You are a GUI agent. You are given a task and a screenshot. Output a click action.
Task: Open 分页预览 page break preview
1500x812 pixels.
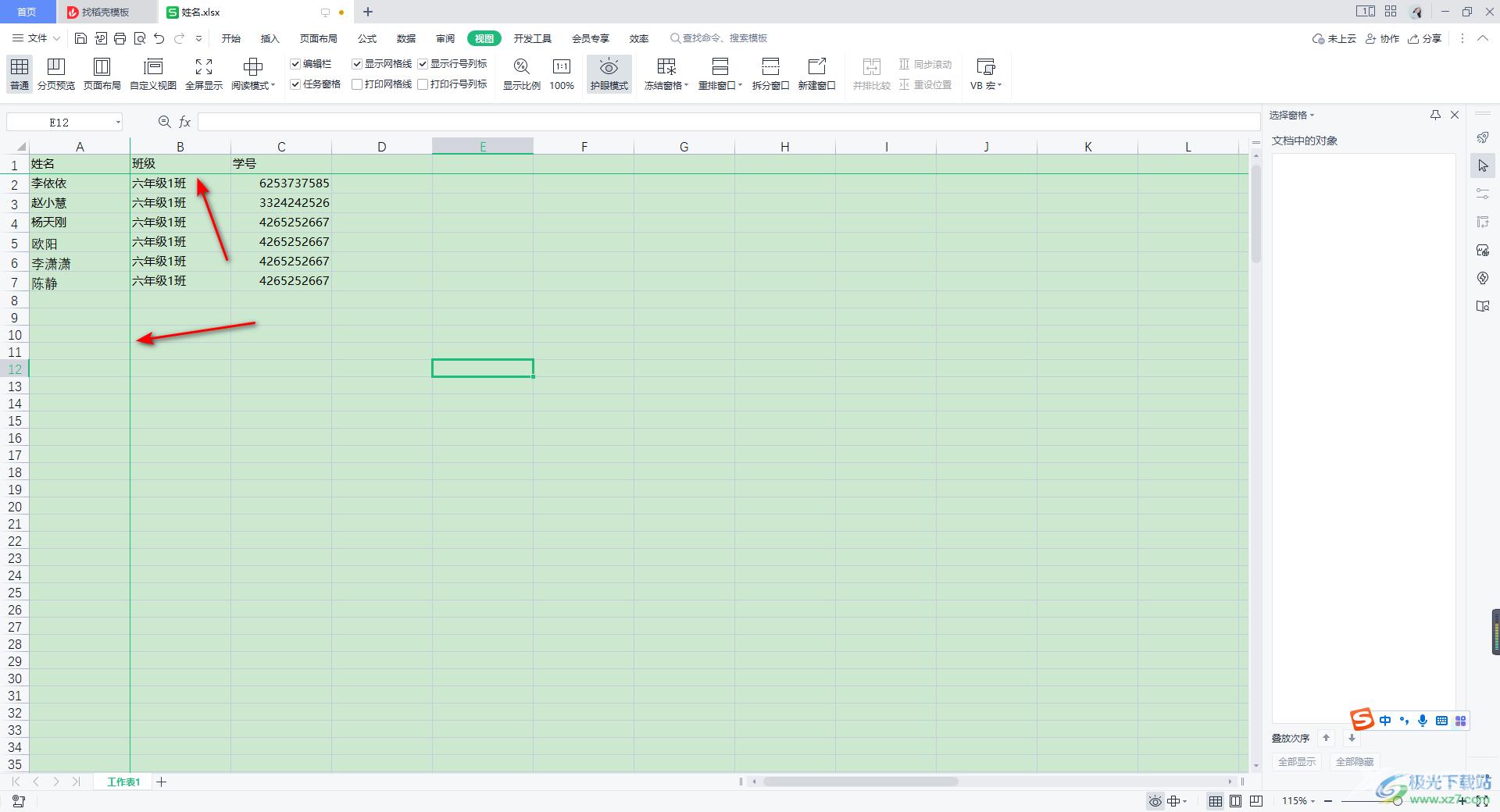tap(56, 74)
